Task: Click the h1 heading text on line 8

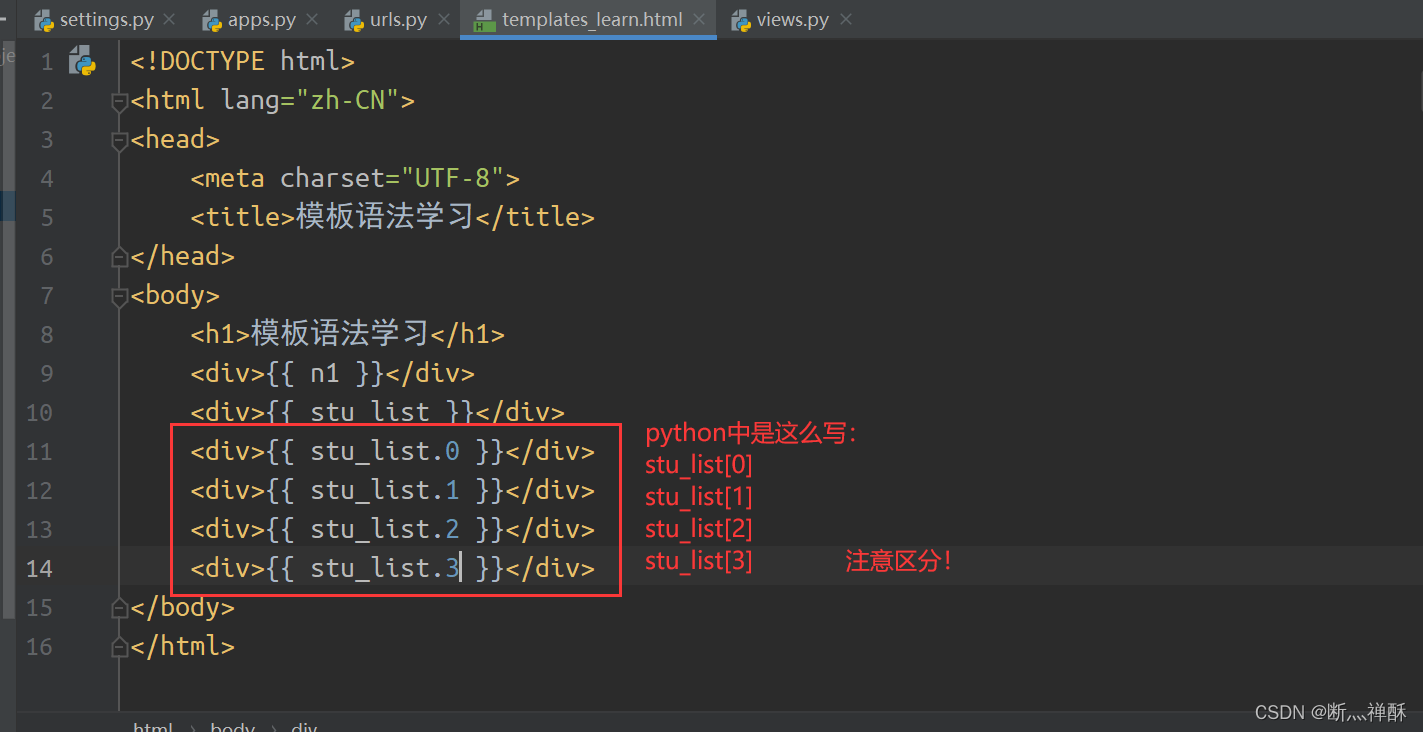Action: (x=340, y=334)
